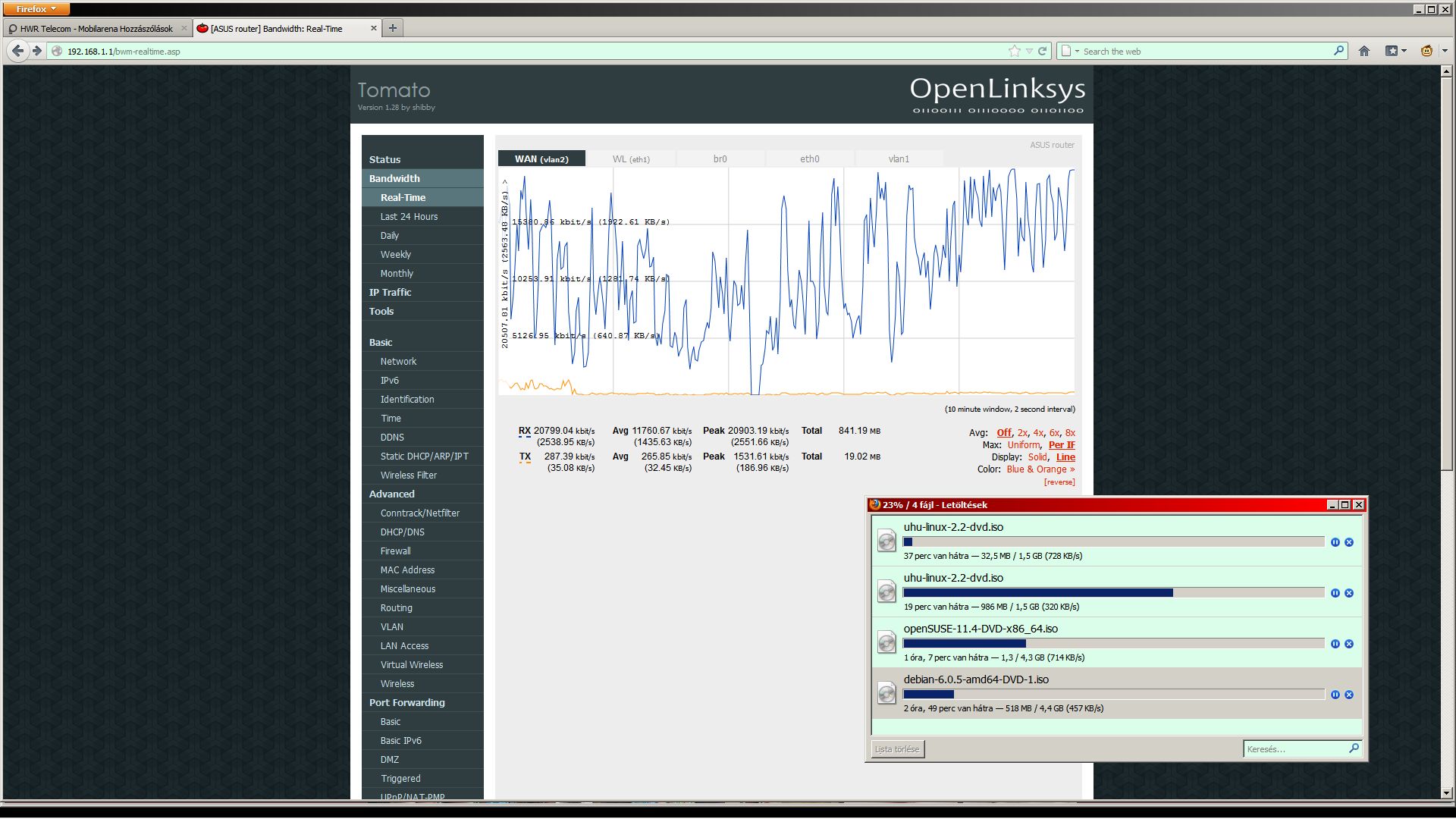Bookmark this page with the star icon

(x=1015, y=51)
